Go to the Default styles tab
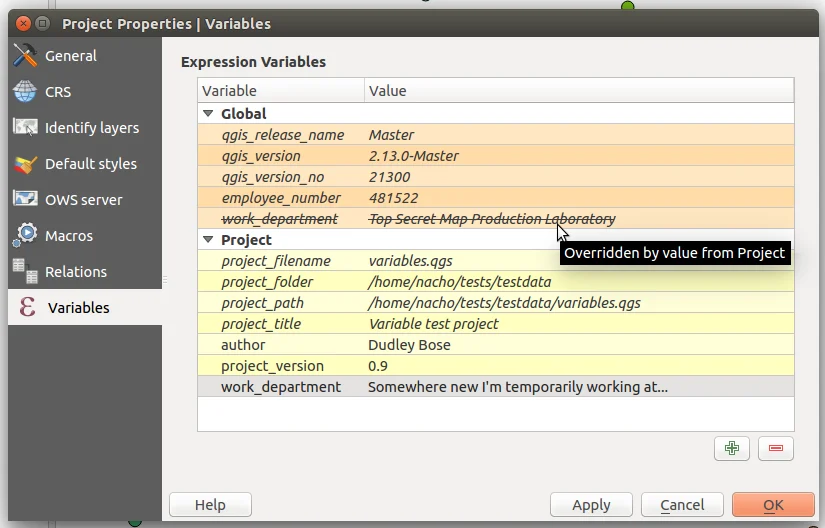 click(85, 164)
